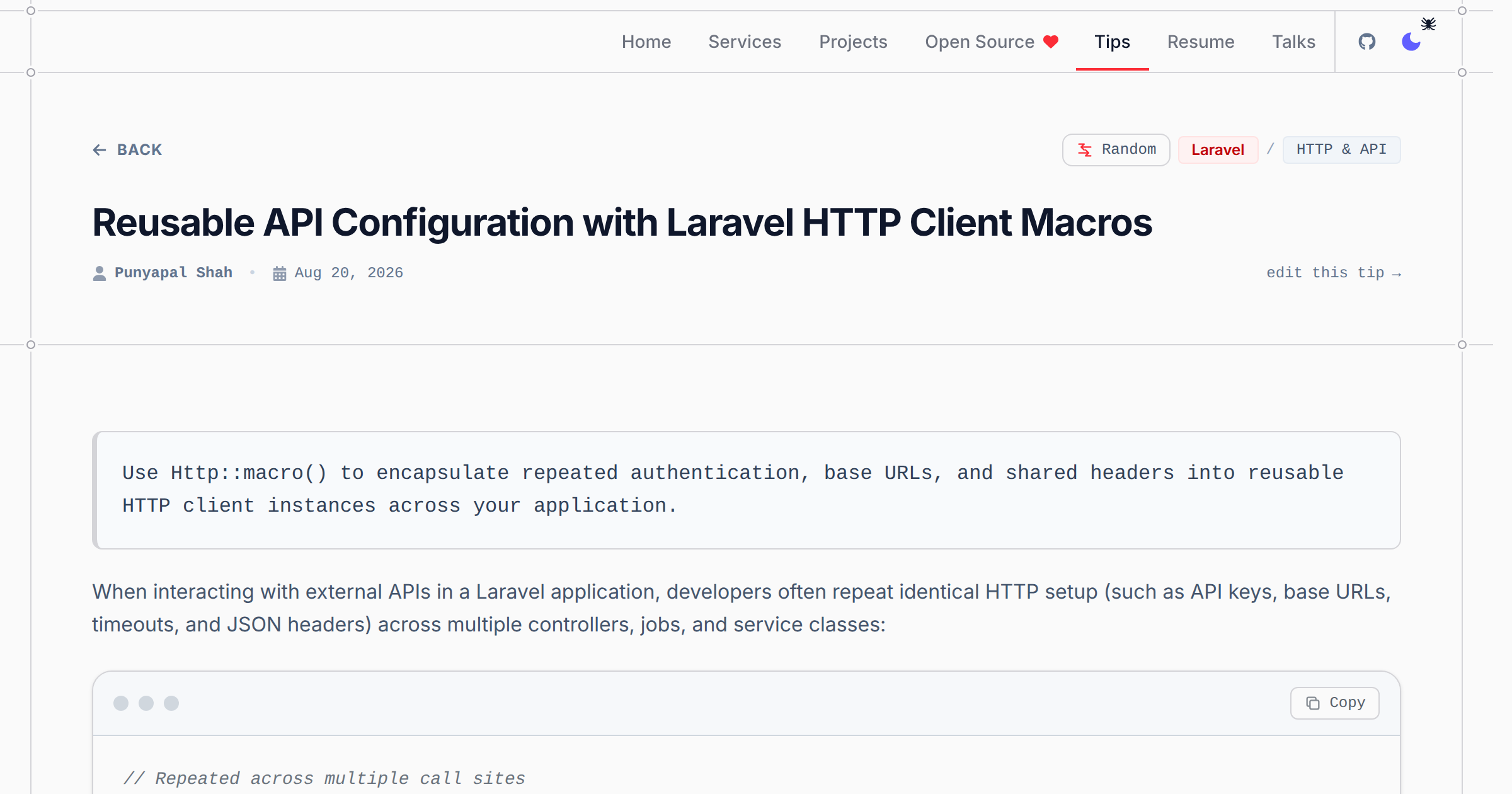Viewport: 1512px width, 794px height.
Task: Open the GitHub profile icon
Action: point(1366,42)
